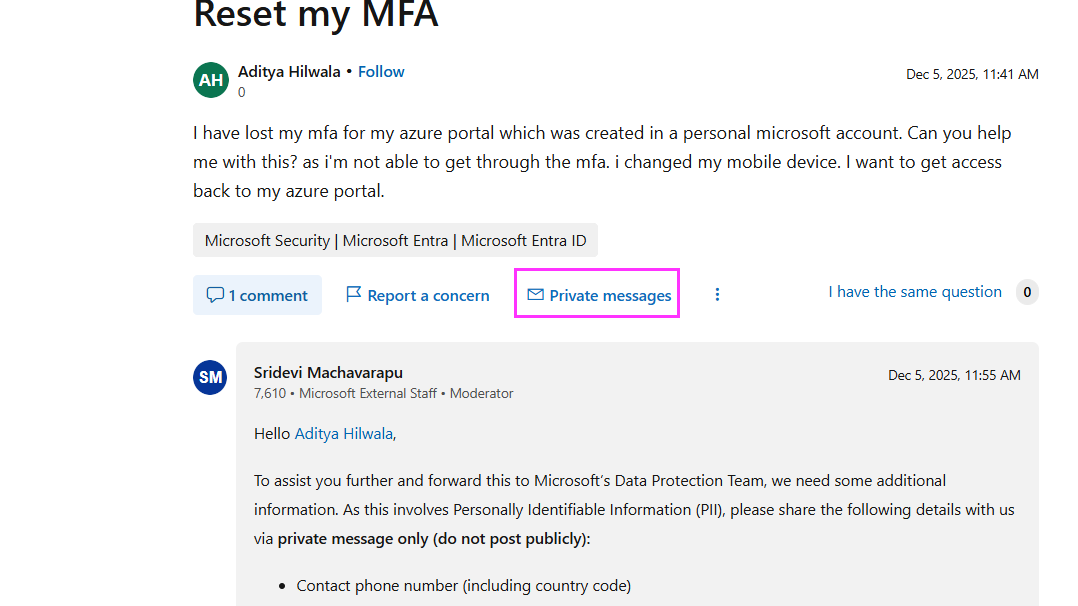
Task: Select the flag icon beside Report a concern
Action: point(355,294)
